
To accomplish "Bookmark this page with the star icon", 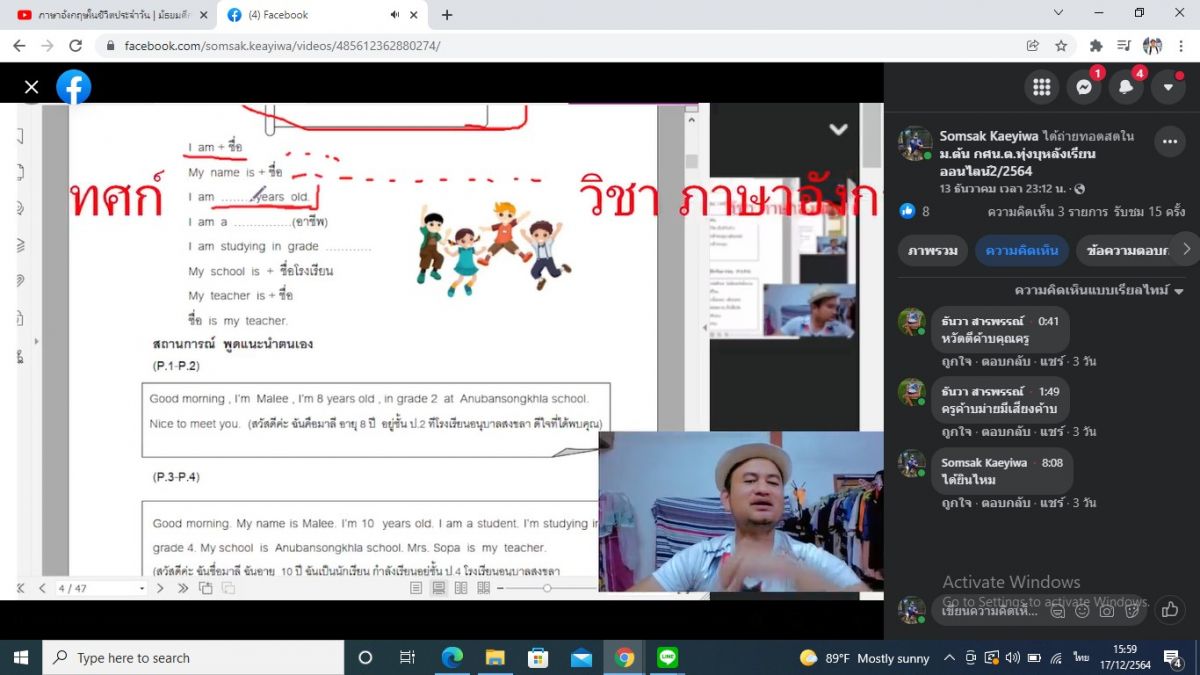I will point(1061,46).
